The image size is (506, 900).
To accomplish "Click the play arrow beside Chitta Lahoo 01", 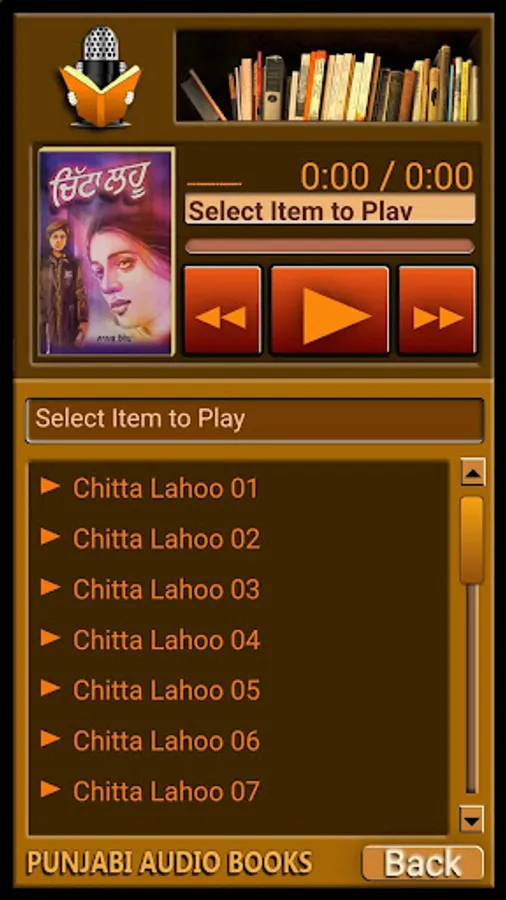I will coord(50,487).
